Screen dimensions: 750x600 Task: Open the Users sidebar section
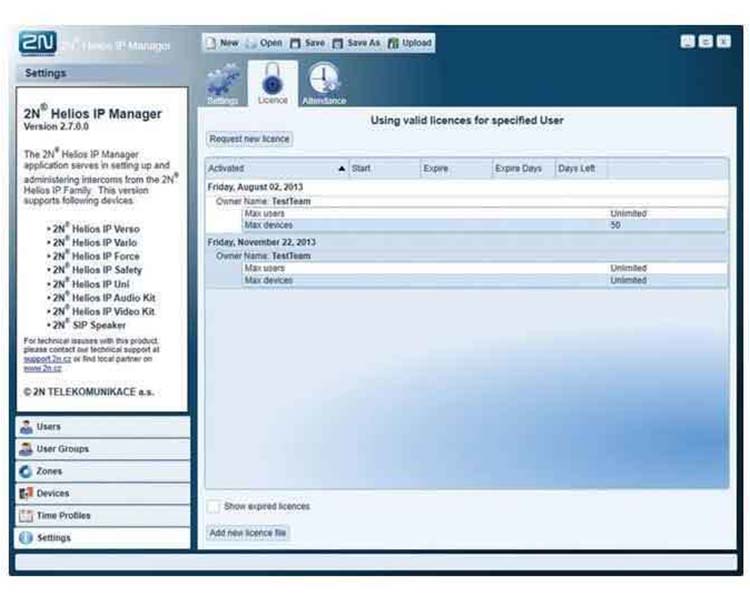pyautogui.click(x=102, y=427)
